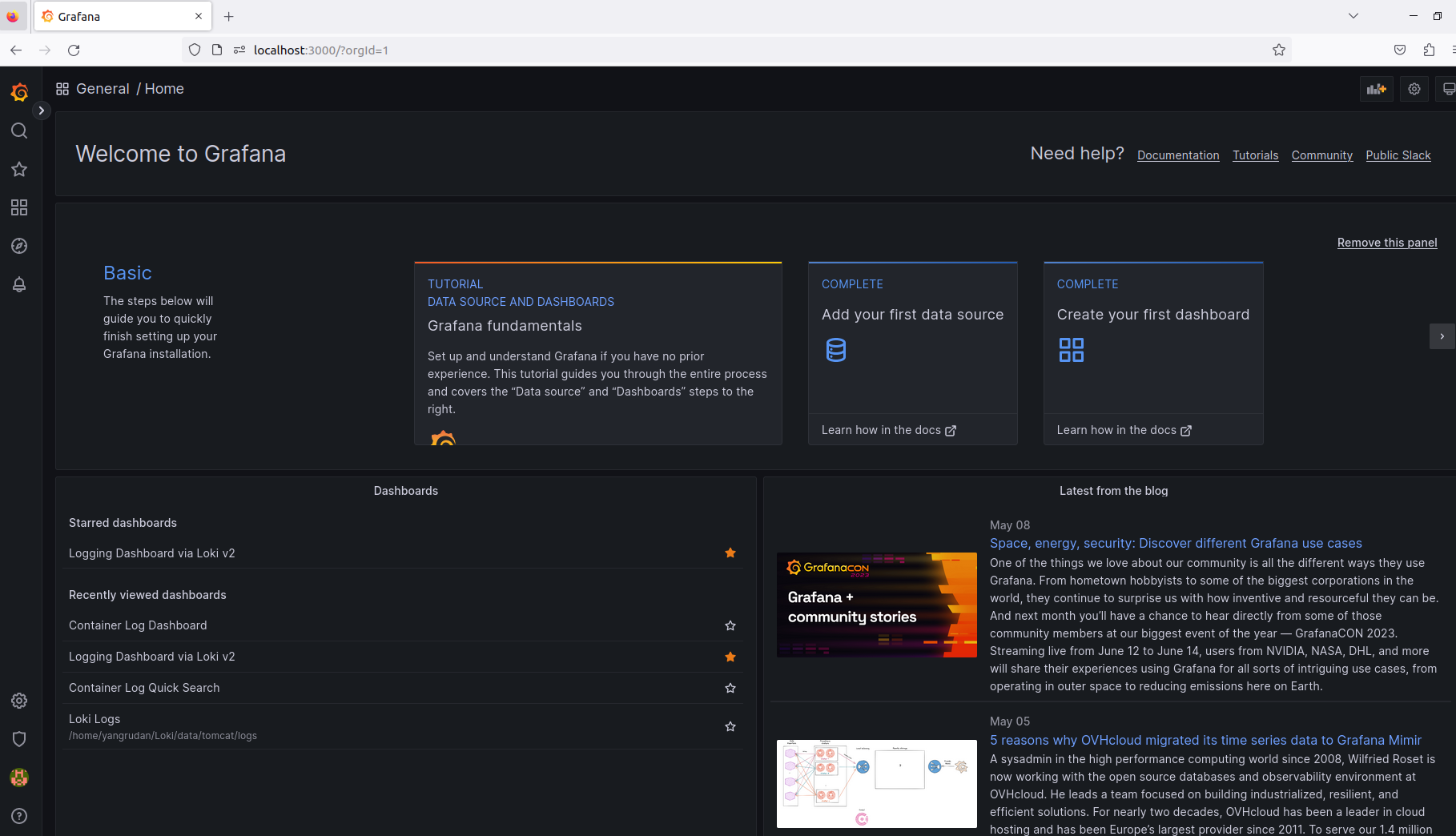Screen dimensions: 1456x836
Task: Click the Add panel icon in top bar
Action: (1376, 89)
